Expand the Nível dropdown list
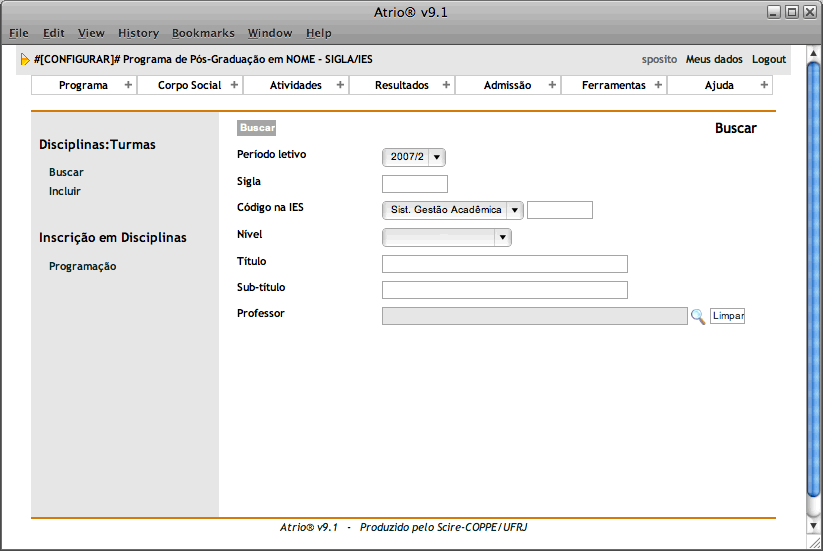The height and width of the screenshot is (551, 823). coord(447,237)
